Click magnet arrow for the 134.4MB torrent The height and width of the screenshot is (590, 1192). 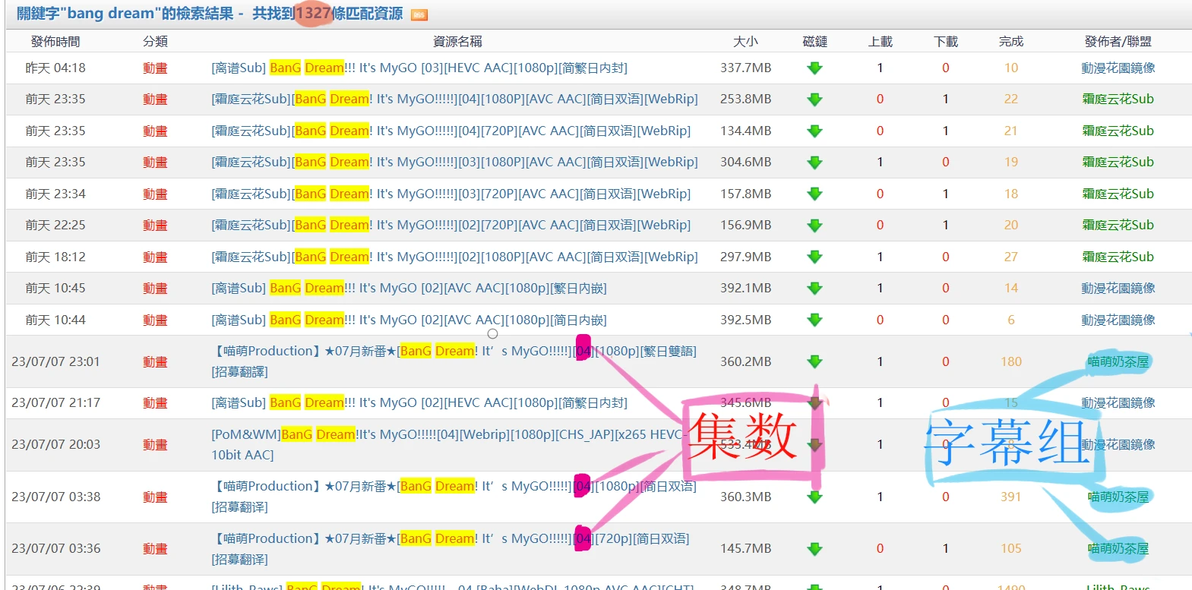[814, 131]
